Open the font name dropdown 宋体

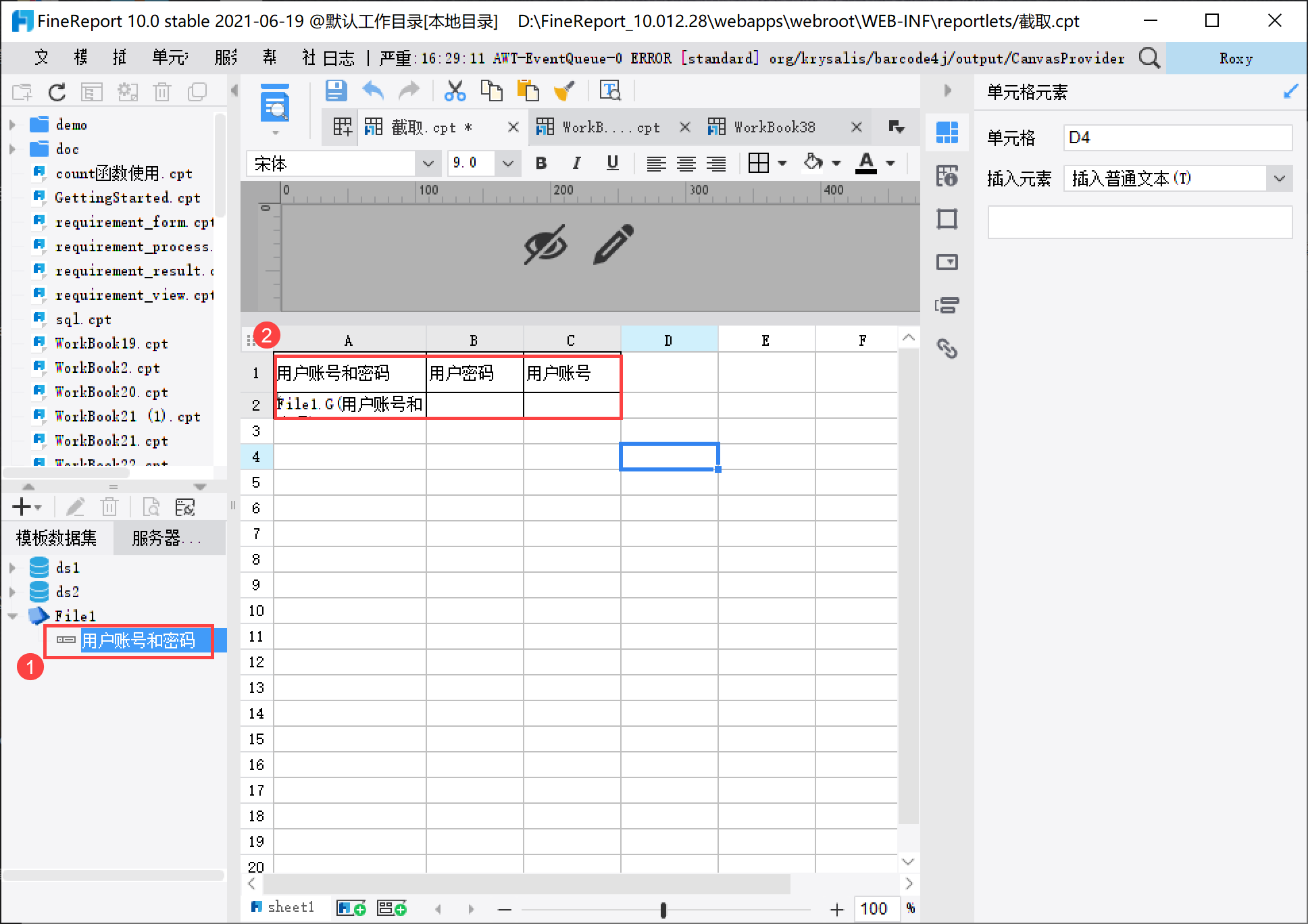click(427, 163)
